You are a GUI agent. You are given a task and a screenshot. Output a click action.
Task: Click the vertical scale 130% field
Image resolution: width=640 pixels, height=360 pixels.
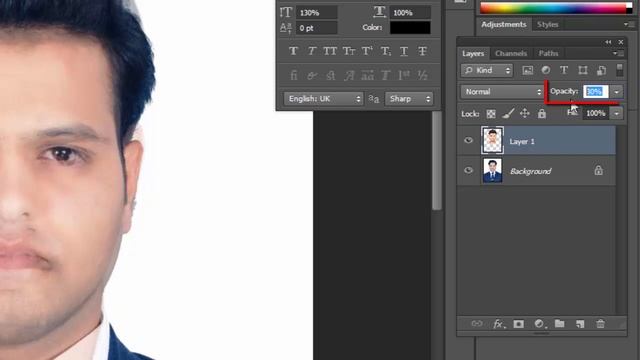(317, 13)
